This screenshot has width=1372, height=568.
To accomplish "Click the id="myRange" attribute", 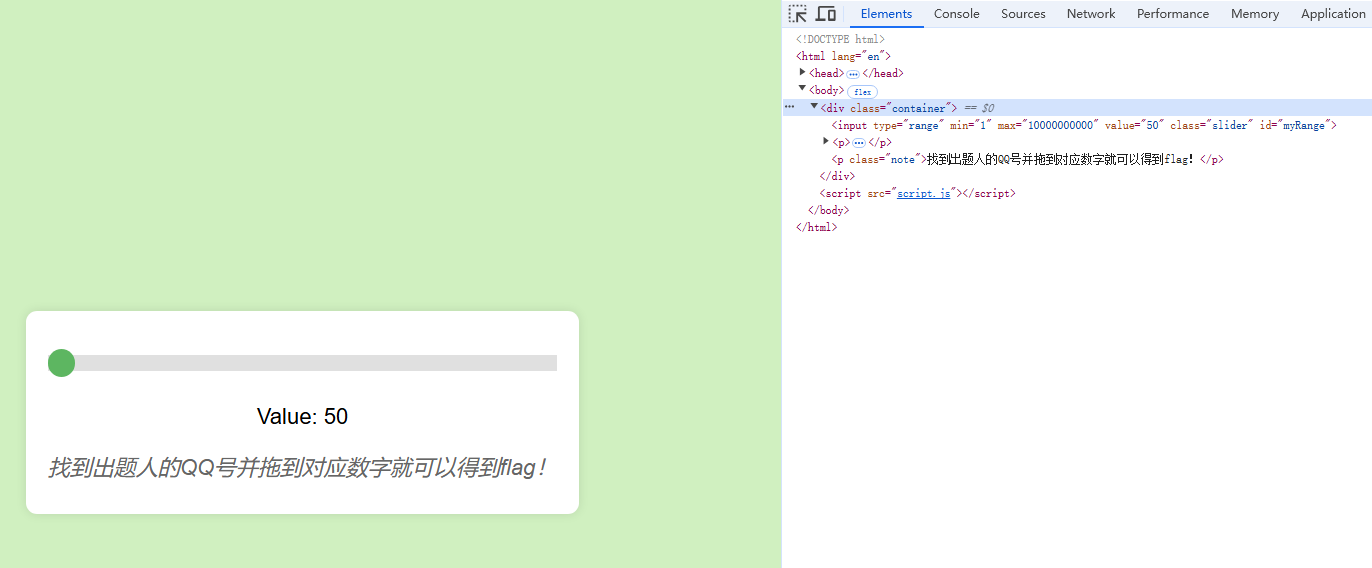I will click(1295, 125).
